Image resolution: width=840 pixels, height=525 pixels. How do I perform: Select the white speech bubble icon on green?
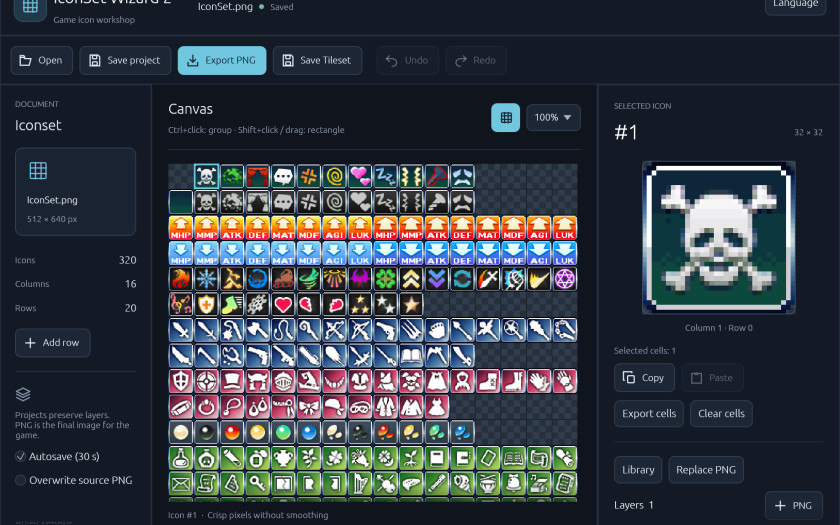coord(283,176)
